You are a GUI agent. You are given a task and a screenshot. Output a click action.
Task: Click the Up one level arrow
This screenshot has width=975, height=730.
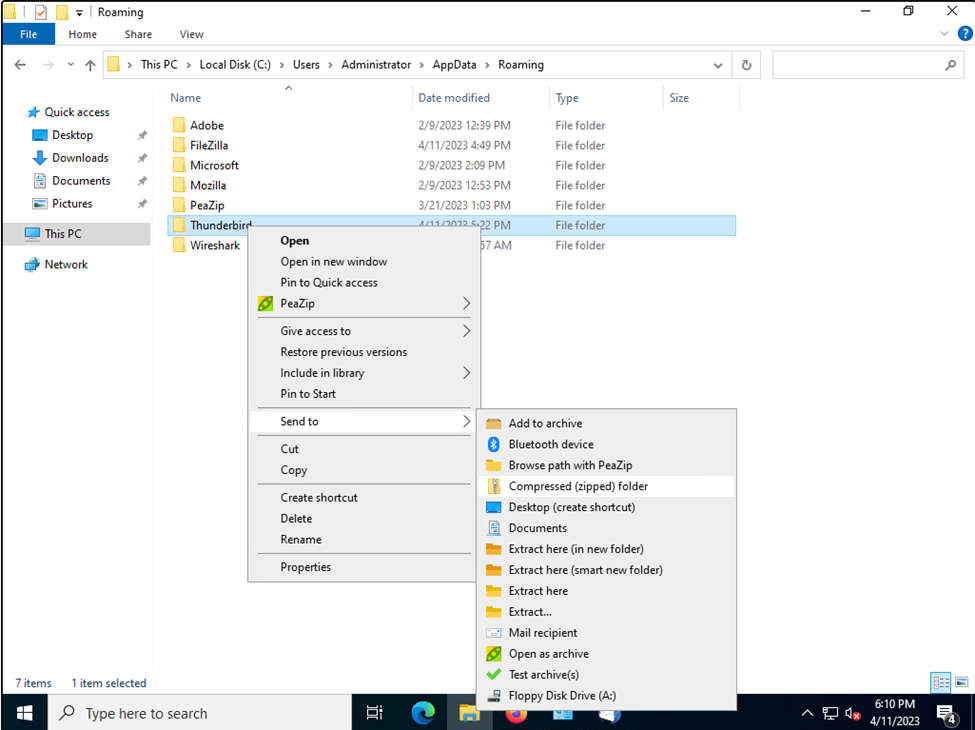click(x=90, y=65)
